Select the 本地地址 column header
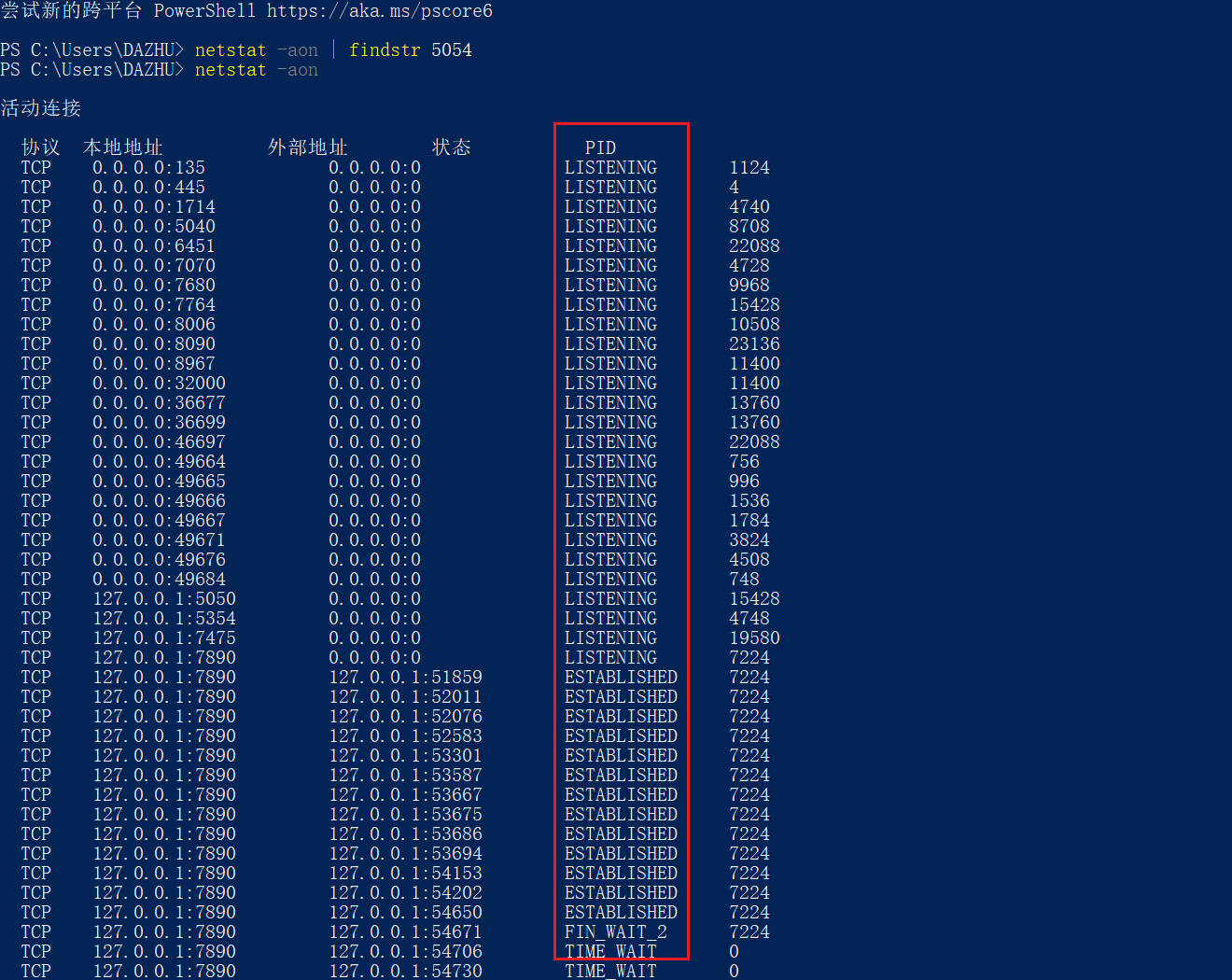Image resolution: width=1232 pixels, height=980 pixels. point(122,147)
